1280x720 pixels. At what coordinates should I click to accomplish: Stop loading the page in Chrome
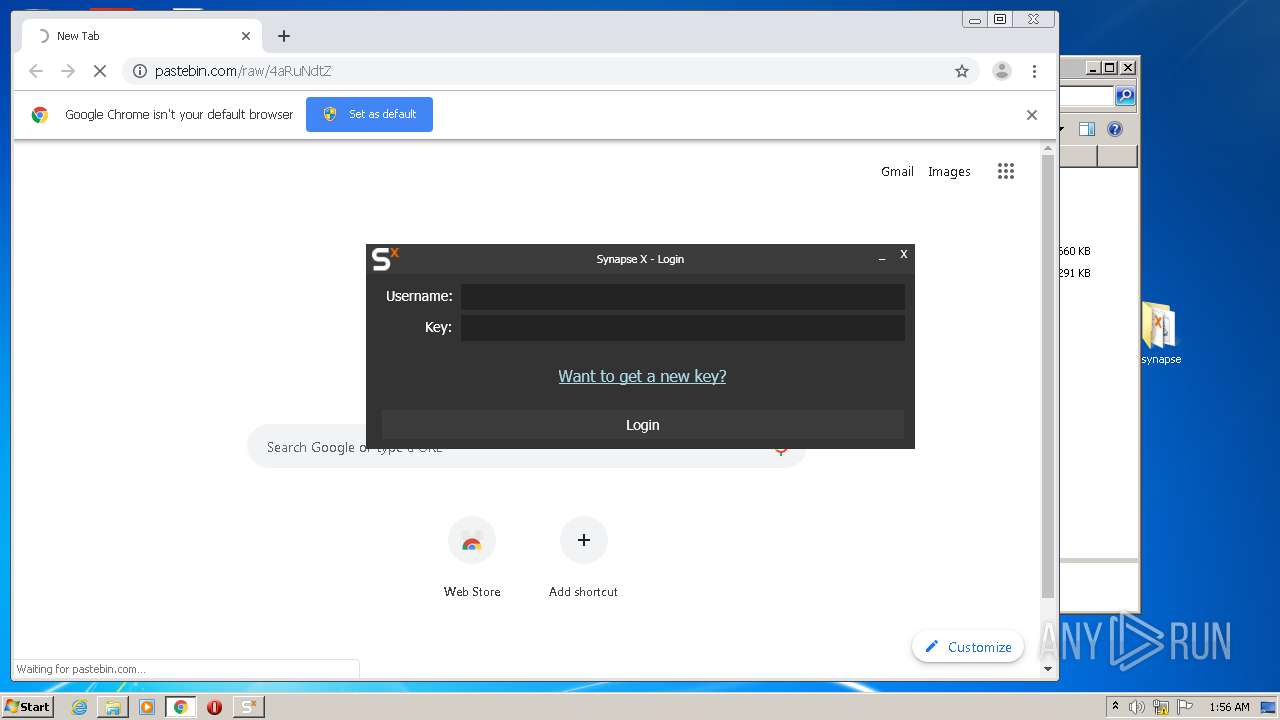(99, 71)
